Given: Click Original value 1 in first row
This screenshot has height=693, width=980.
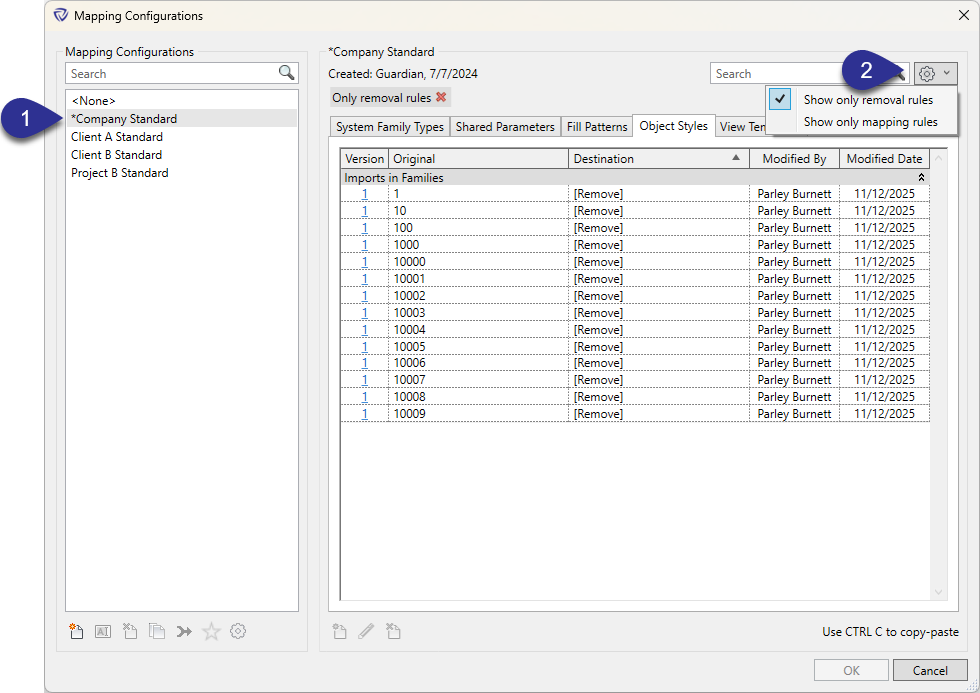Looking at the screenshot, I should point(396,194).
